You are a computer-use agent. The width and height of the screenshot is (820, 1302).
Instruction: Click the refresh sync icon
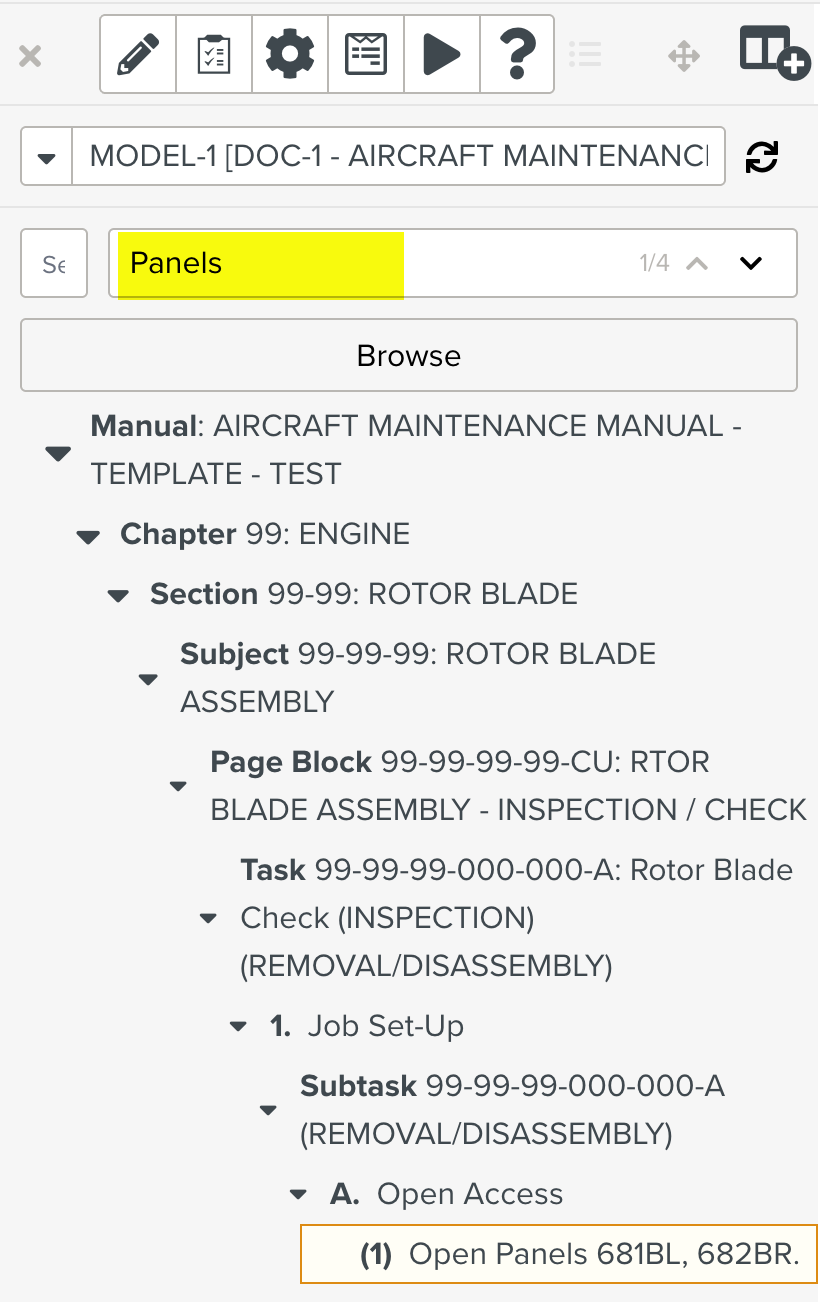tap(762, 157)
